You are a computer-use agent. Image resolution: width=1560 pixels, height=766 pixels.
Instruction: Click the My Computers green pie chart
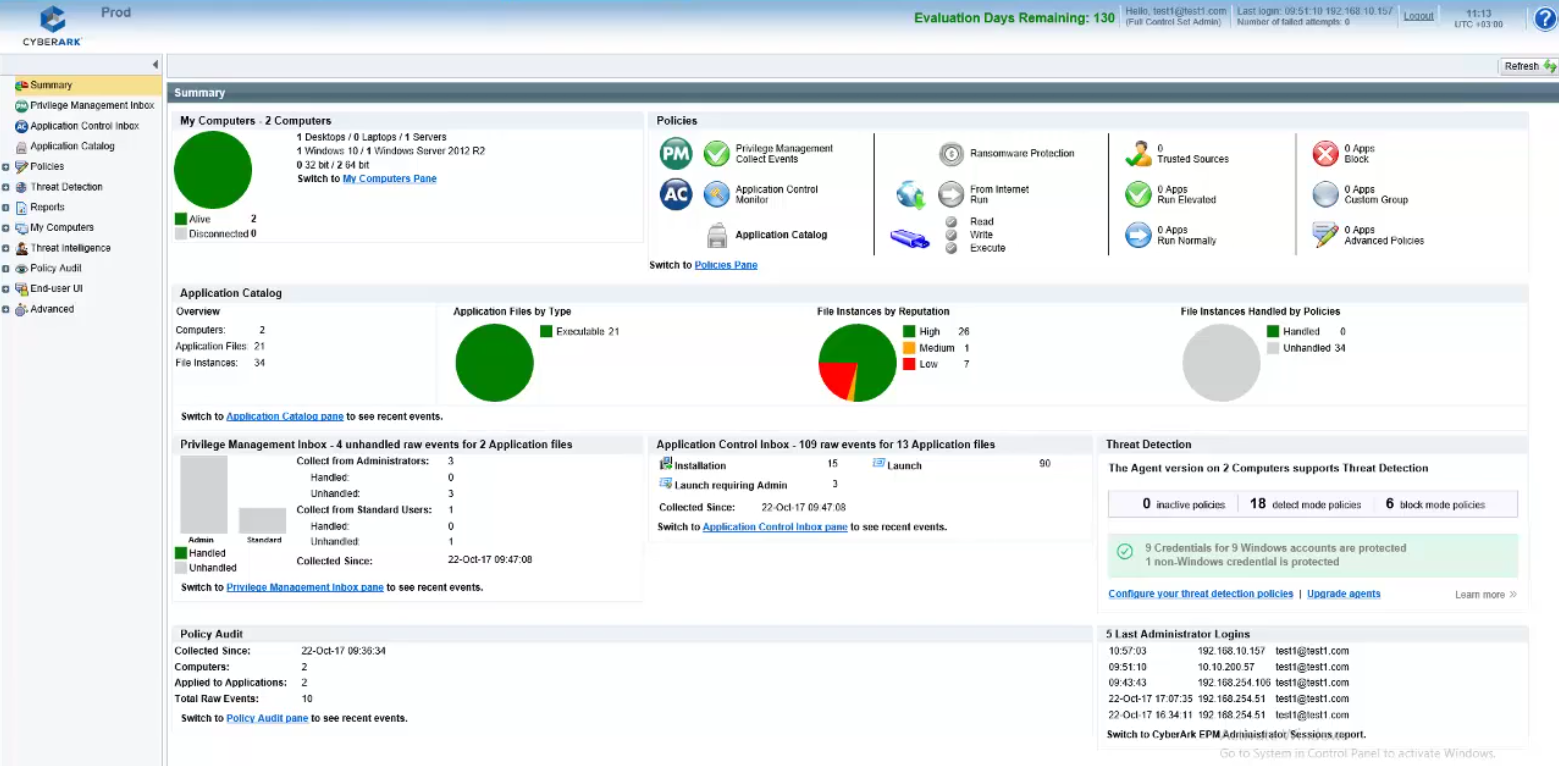pyautogui.click(x=213, y=169)
